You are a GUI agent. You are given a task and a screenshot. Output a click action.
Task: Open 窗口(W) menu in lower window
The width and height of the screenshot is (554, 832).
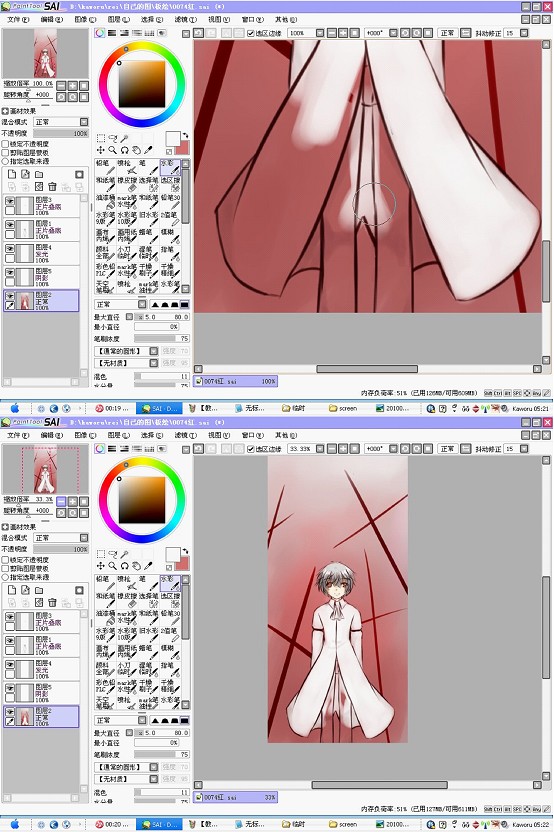(x=252, y=435)
